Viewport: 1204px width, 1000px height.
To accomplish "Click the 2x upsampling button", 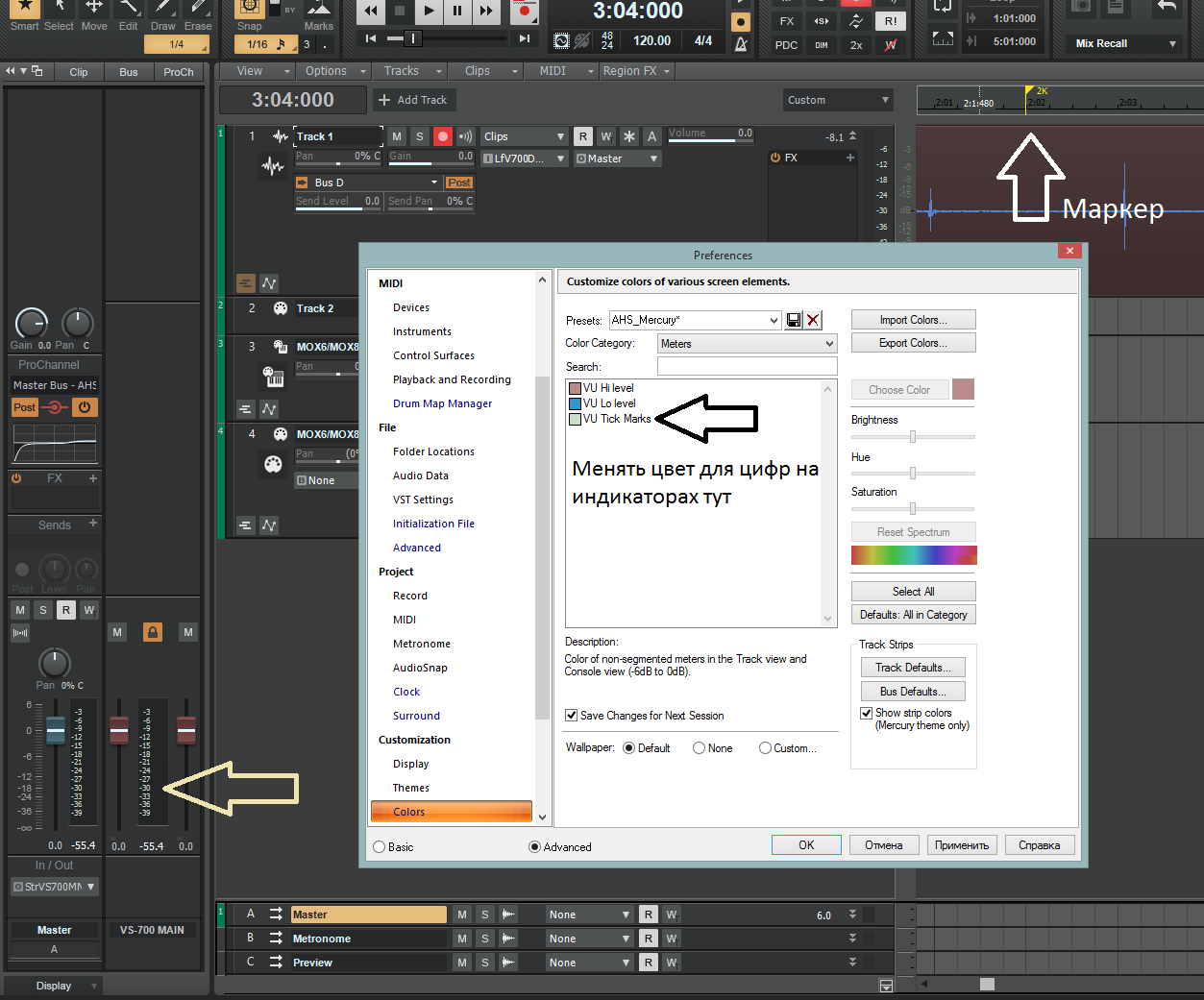I will pyautogui.click(x=855, y=45).
